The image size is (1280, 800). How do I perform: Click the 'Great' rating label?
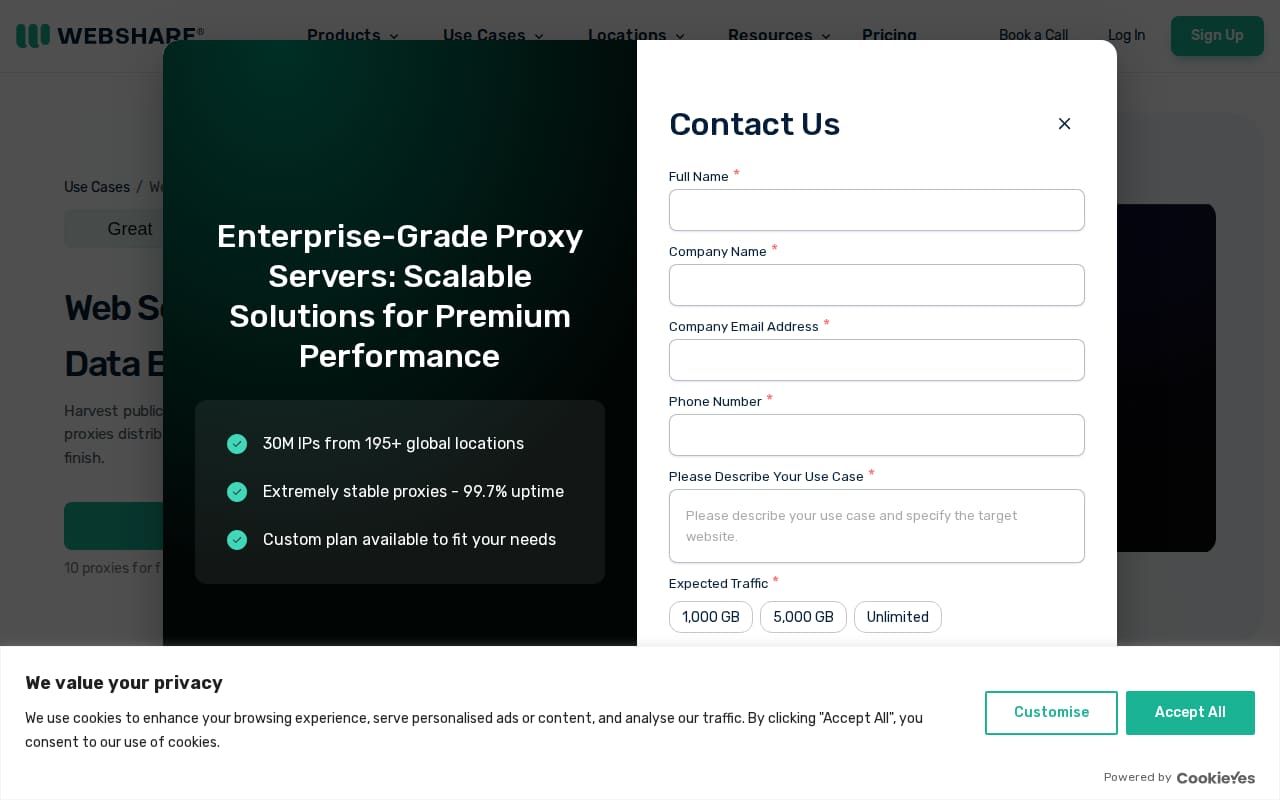point(130,229)
